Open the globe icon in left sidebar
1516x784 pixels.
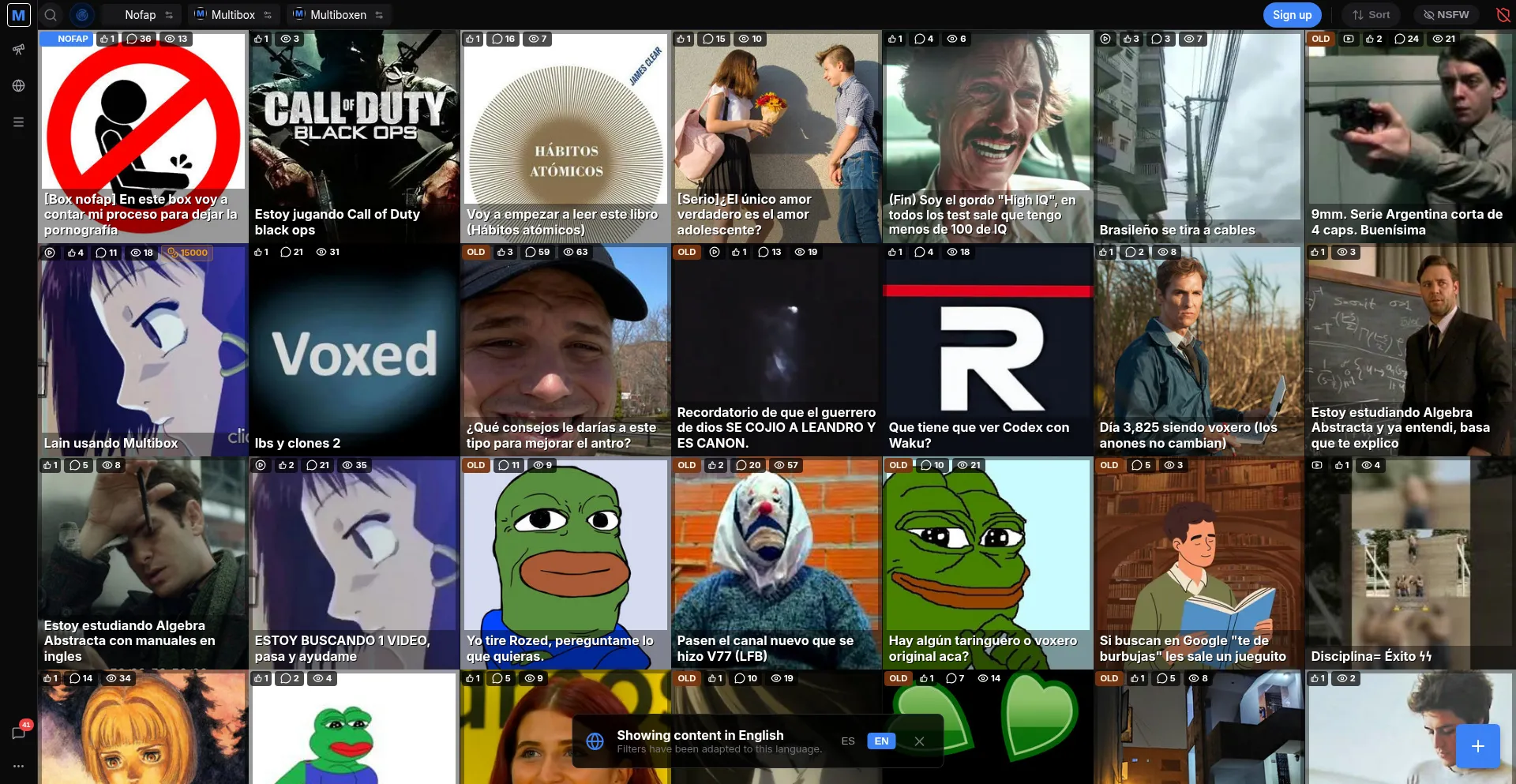pyautogui.click(x=19, y=86)
